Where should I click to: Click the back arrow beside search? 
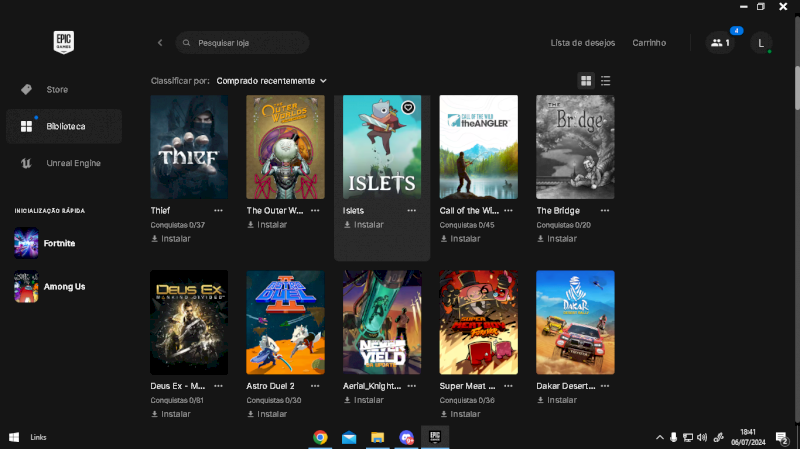coord(160,43)
